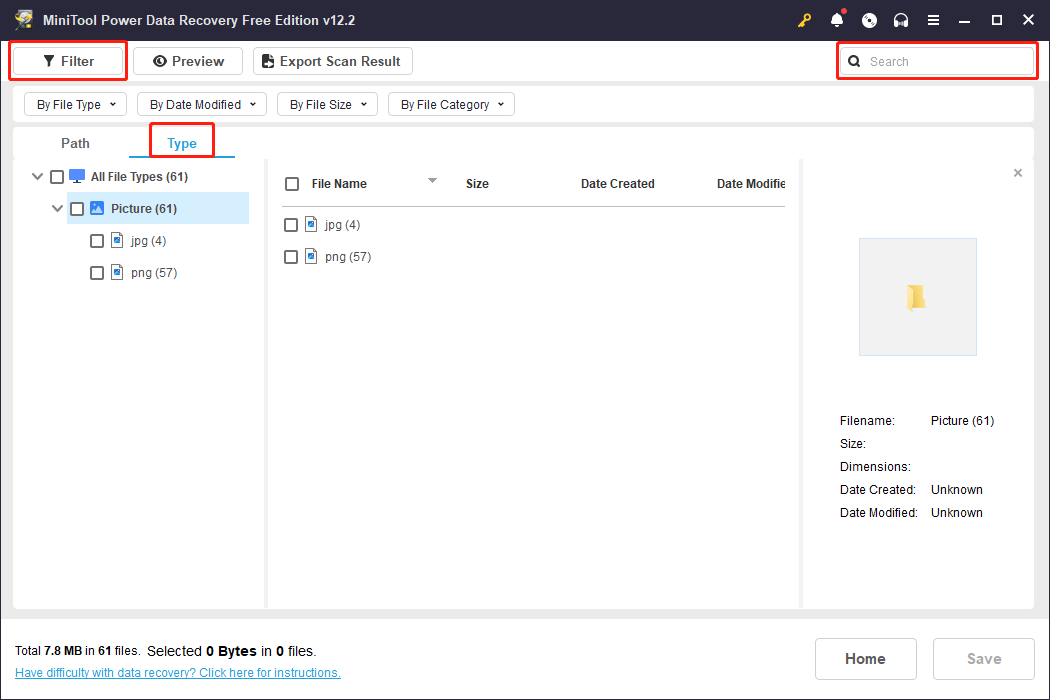Sort by the Date Created column header
Screen dimensions: 1050x700
pyautogui.click(x=617, y=184)
